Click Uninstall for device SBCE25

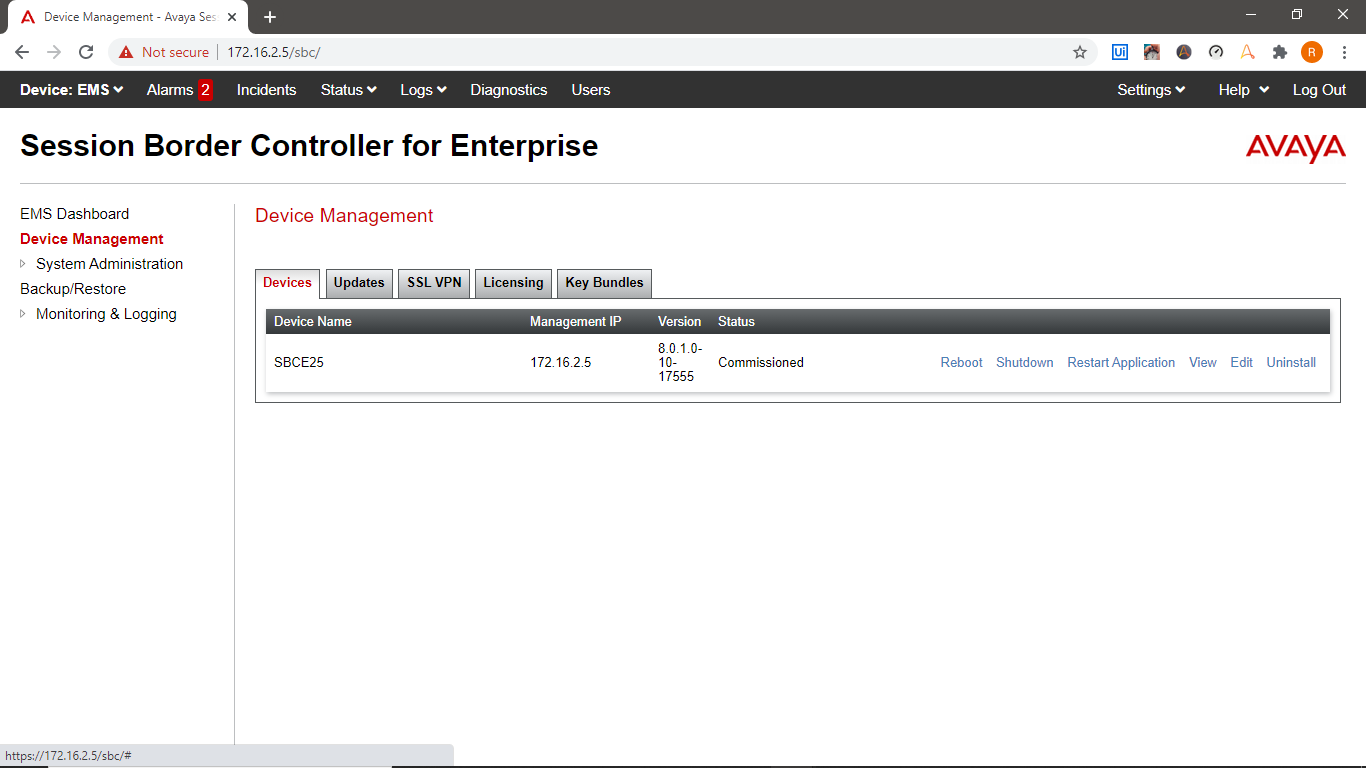(1291, 363)
